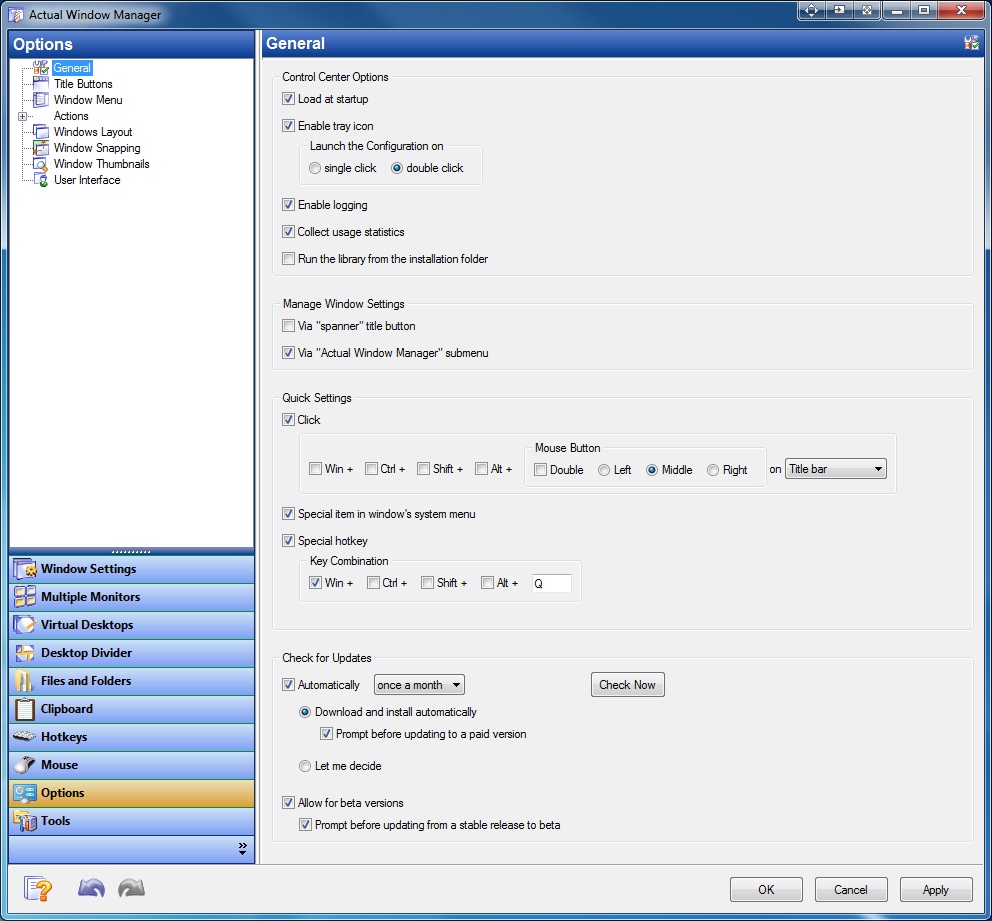Click the Cancel button
The image size is (992, 921).
click(851, 889)
